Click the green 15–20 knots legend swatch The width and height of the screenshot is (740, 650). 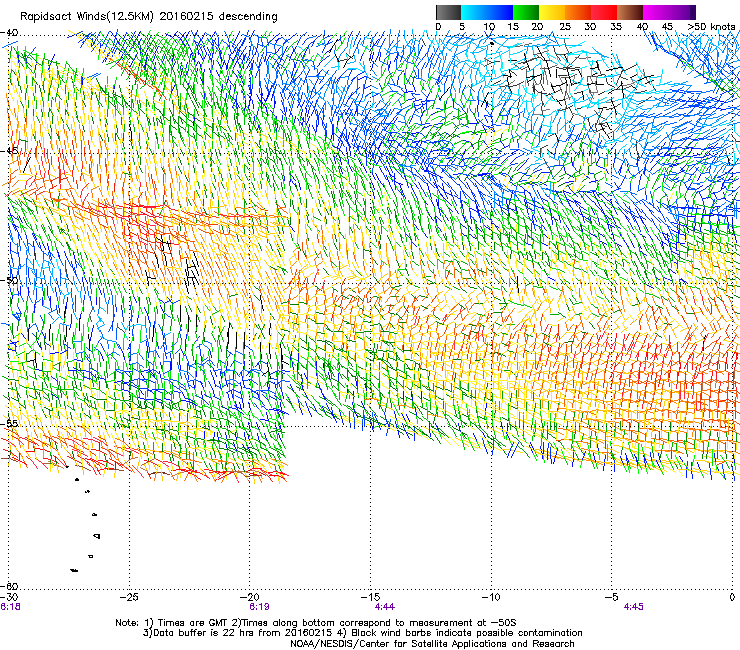(x=526, y=12)
